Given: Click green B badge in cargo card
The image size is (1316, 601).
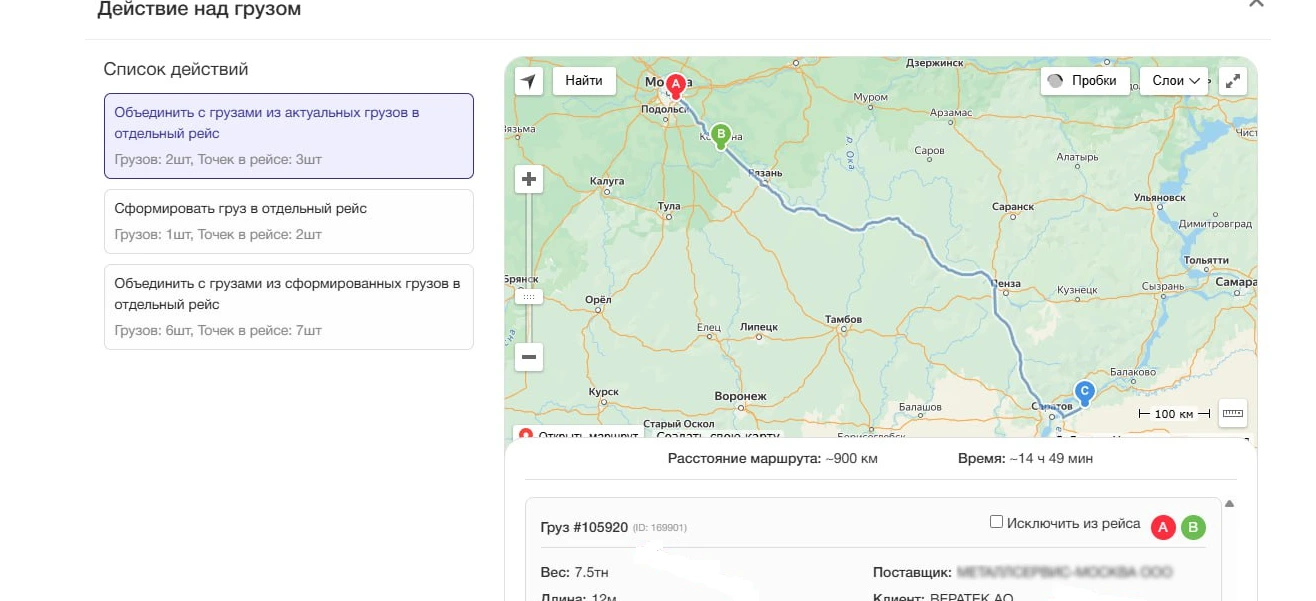Looking at the screenshot, I should point(1193,528).
